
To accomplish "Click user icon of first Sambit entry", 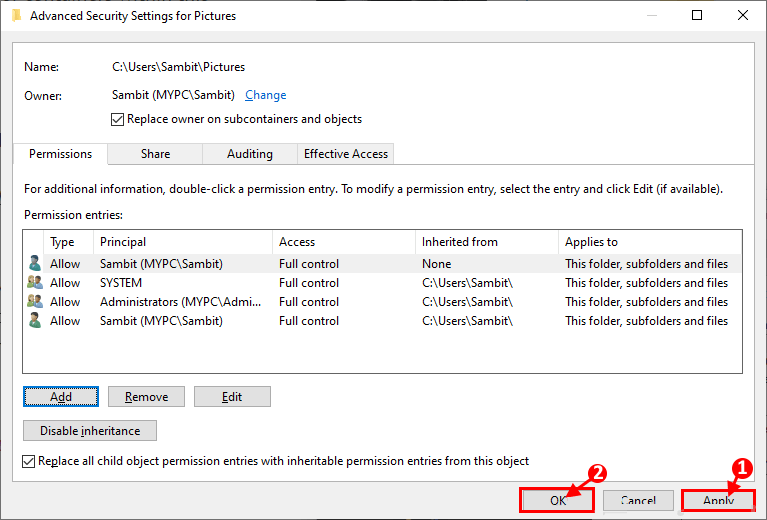I will (35, 263).
